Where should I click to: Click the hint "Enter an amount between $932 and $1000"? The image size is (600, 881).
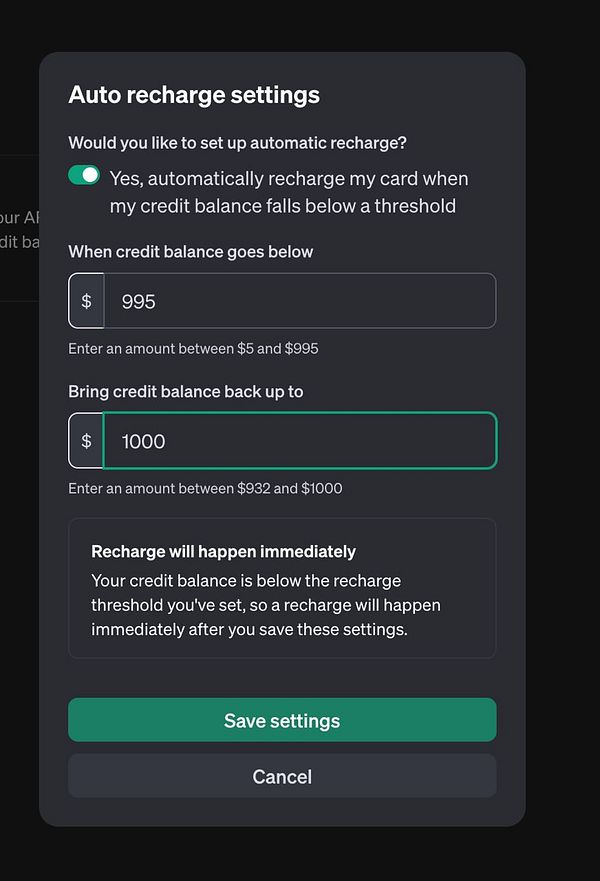(x=205, y=489)
